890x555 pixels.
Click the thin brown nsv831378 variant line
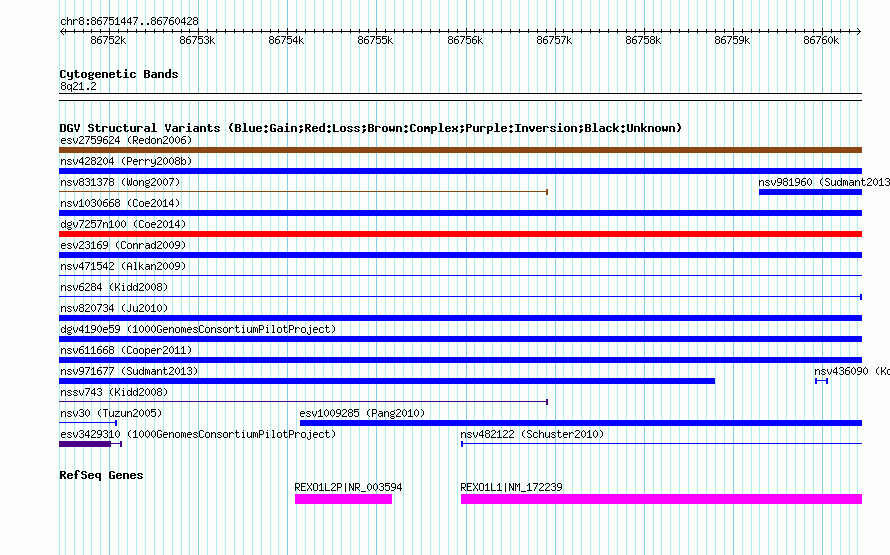click(x=304, y=192)
